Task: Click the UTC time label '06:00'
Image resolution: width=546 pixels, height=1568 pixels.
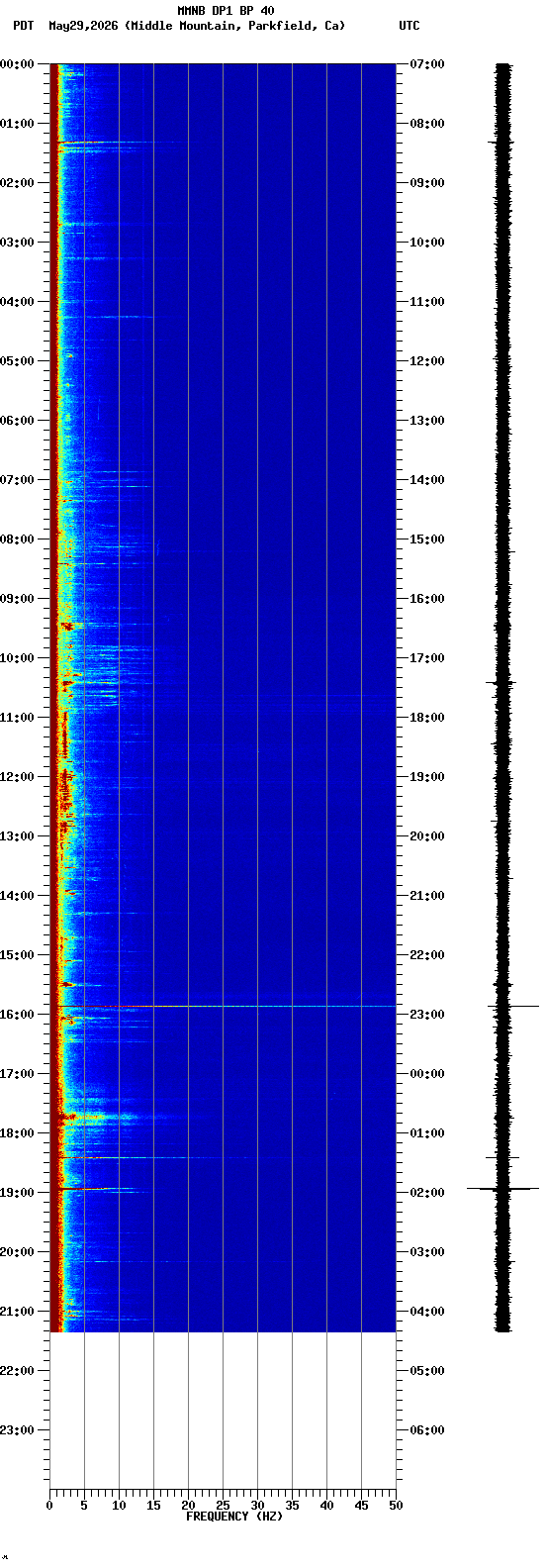Action: pyautogui.click(x=427, y=1430)
